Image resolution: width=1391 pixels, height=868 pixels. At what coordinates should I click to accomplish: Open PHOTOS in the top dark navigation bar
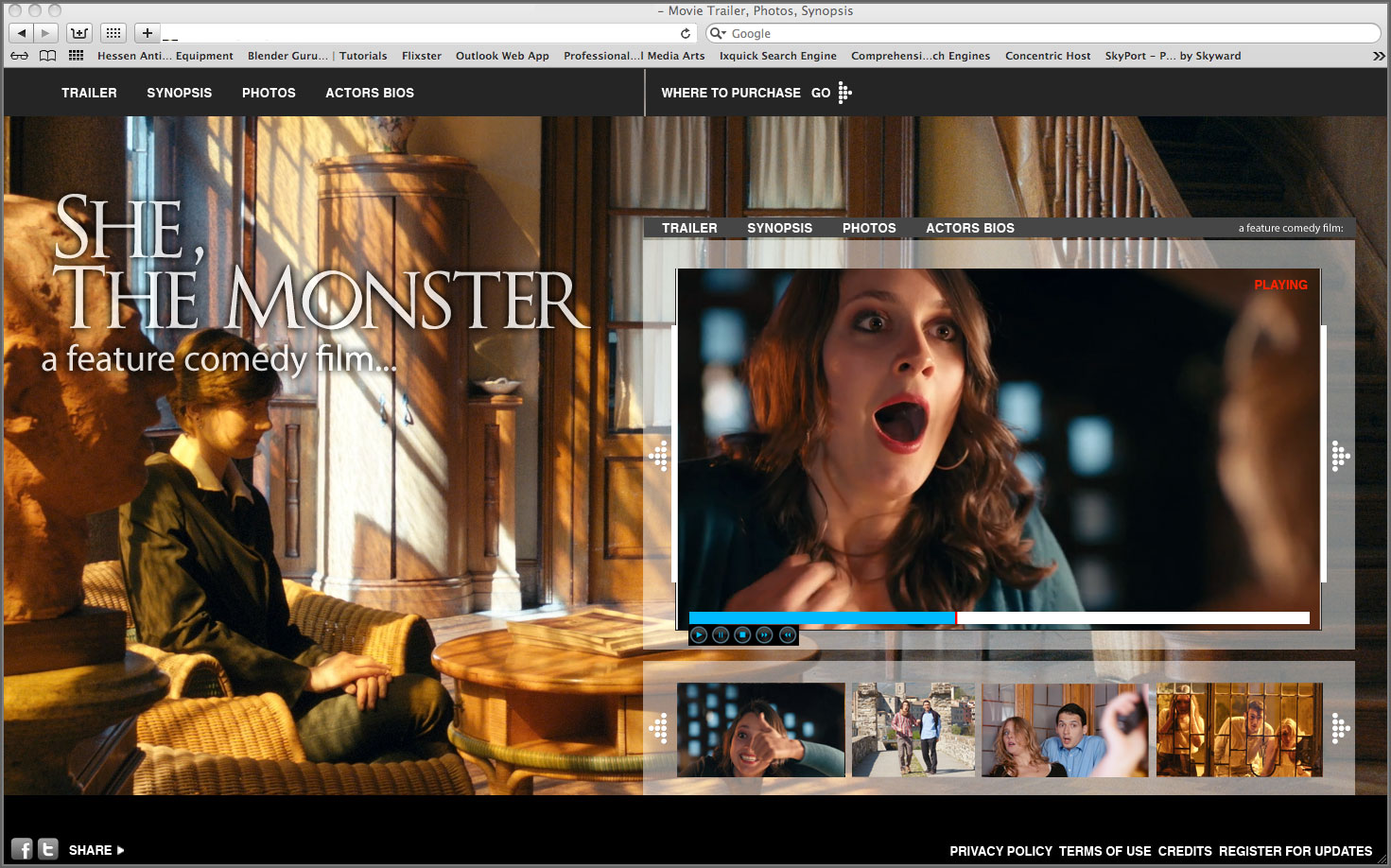269,93
